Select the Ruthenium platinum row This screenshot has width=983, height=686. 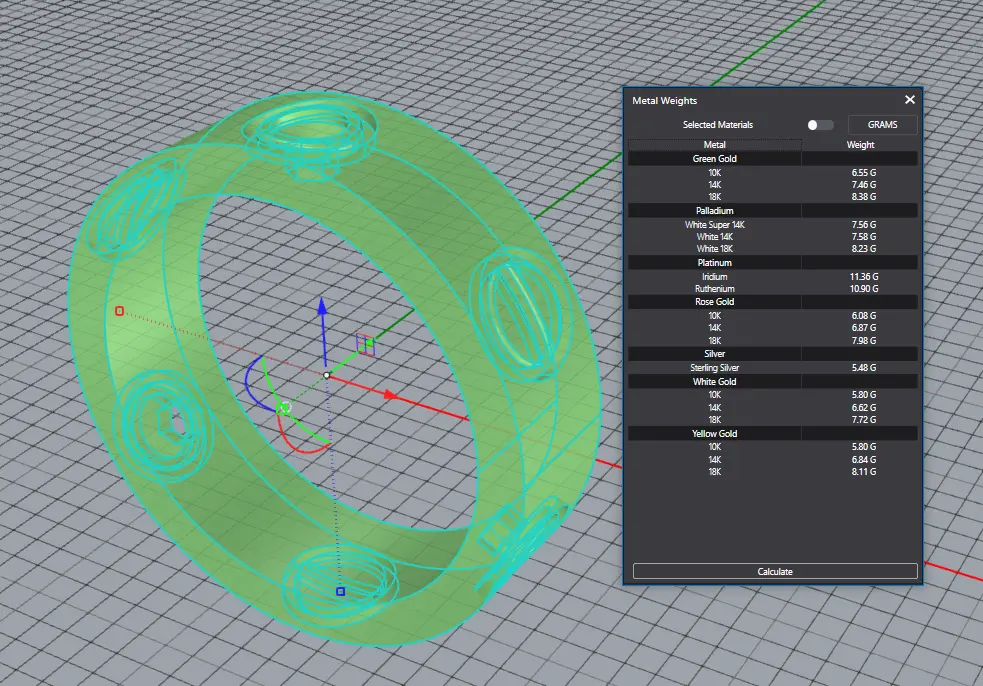(x=773, y=288)
